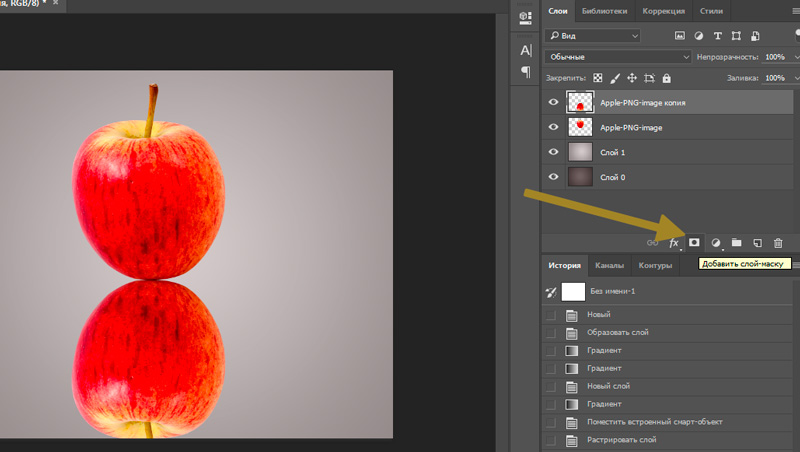Open layer styles via the fx icon
The image size is (800, 452).
(x=674, y=243)
